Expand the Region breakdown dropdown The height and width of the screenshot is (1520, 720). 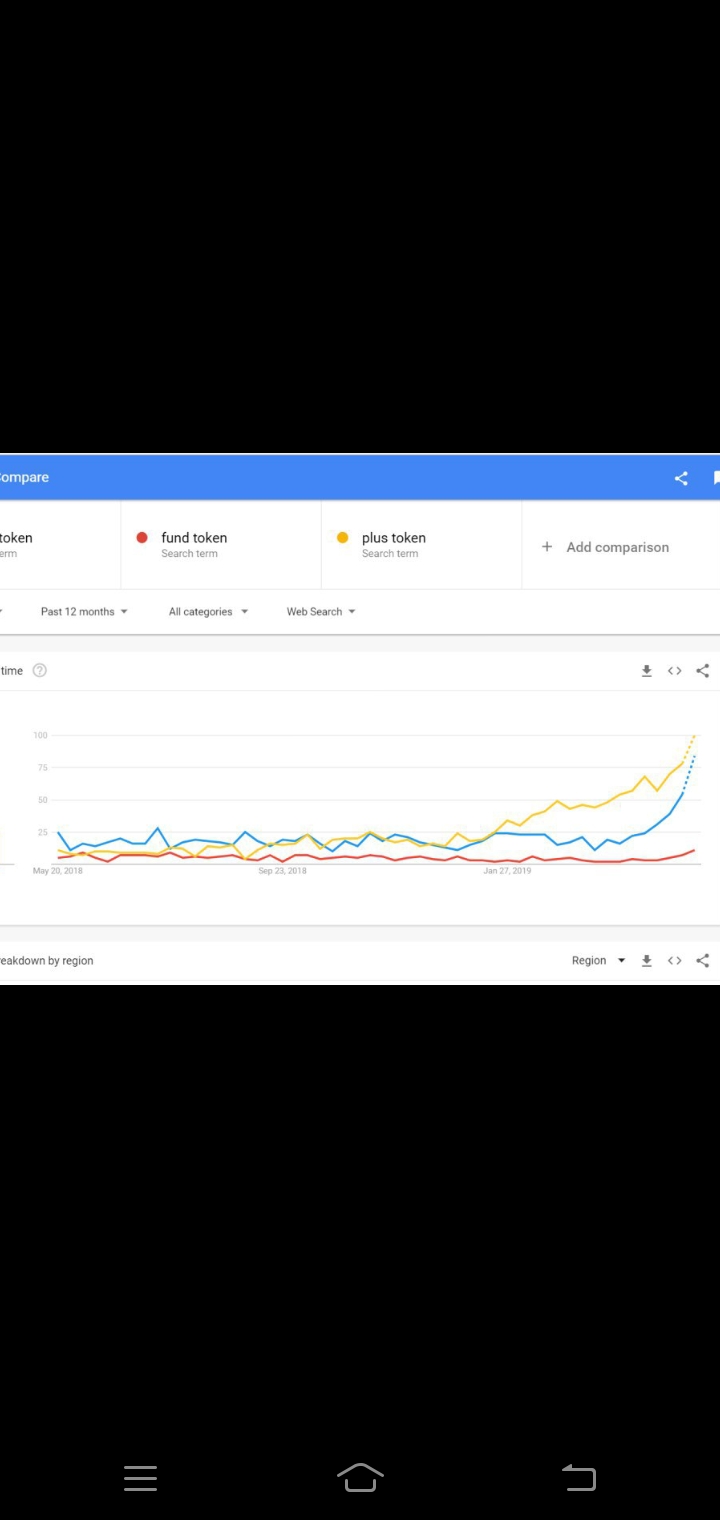(x=598, y=961)
